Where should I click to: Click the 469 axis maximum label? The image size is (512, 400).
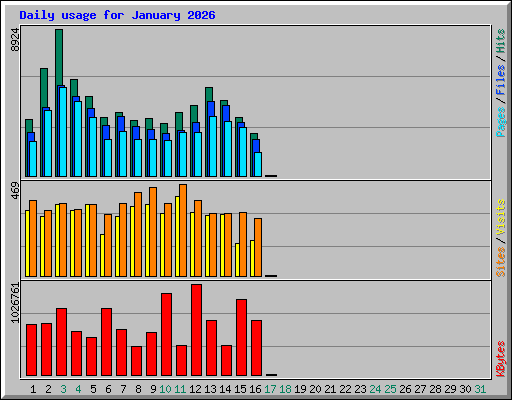pos(15,190)
